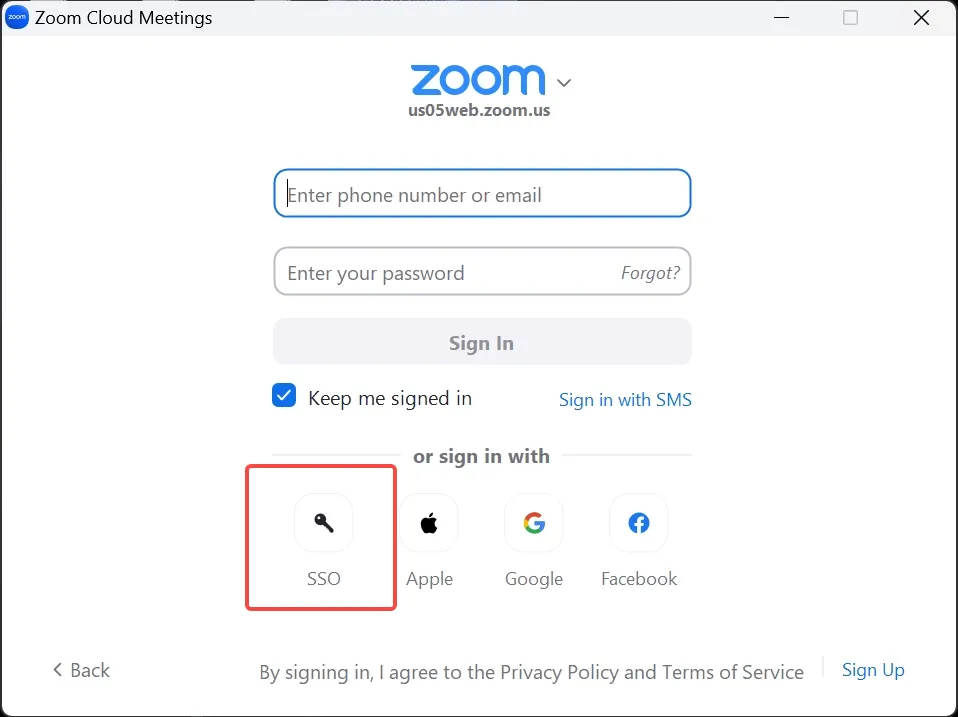Select the Google sign-in icon
958x717 pixels.
[534, 523]
